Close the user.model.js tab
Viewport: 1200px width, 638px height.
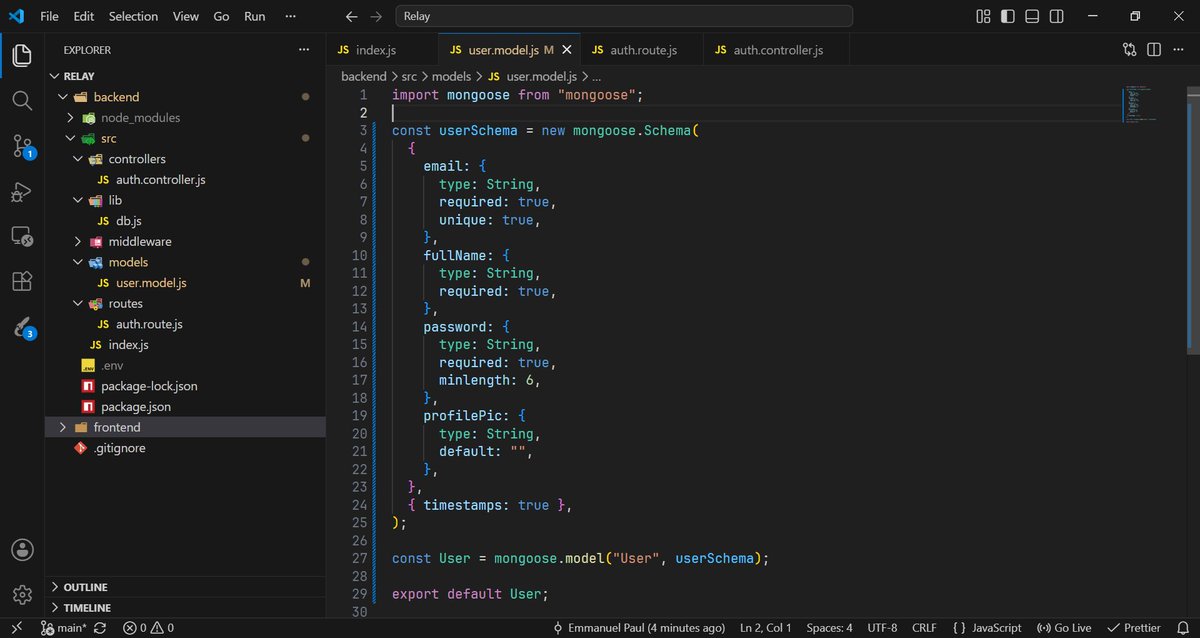567,50
